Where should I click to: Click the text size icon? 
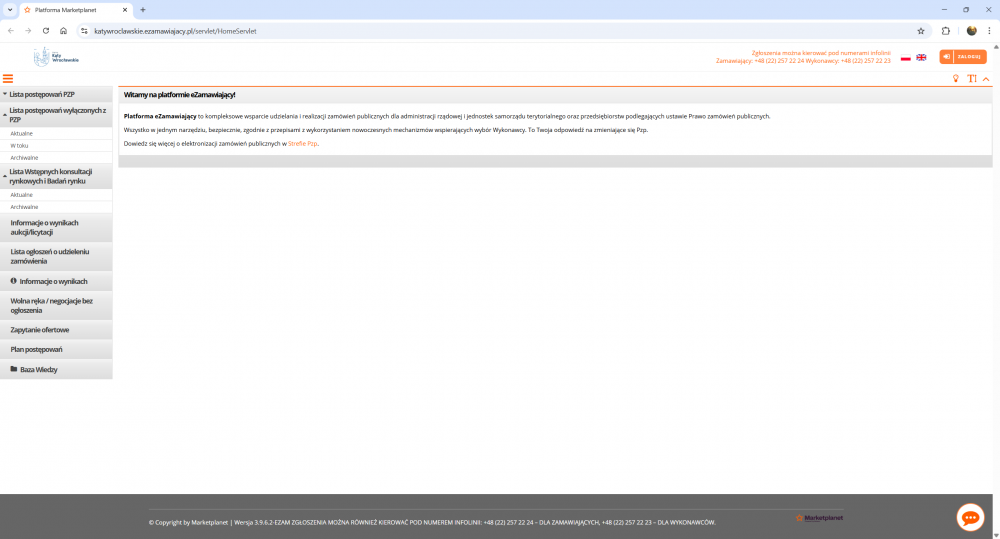[x=971, y=78]
